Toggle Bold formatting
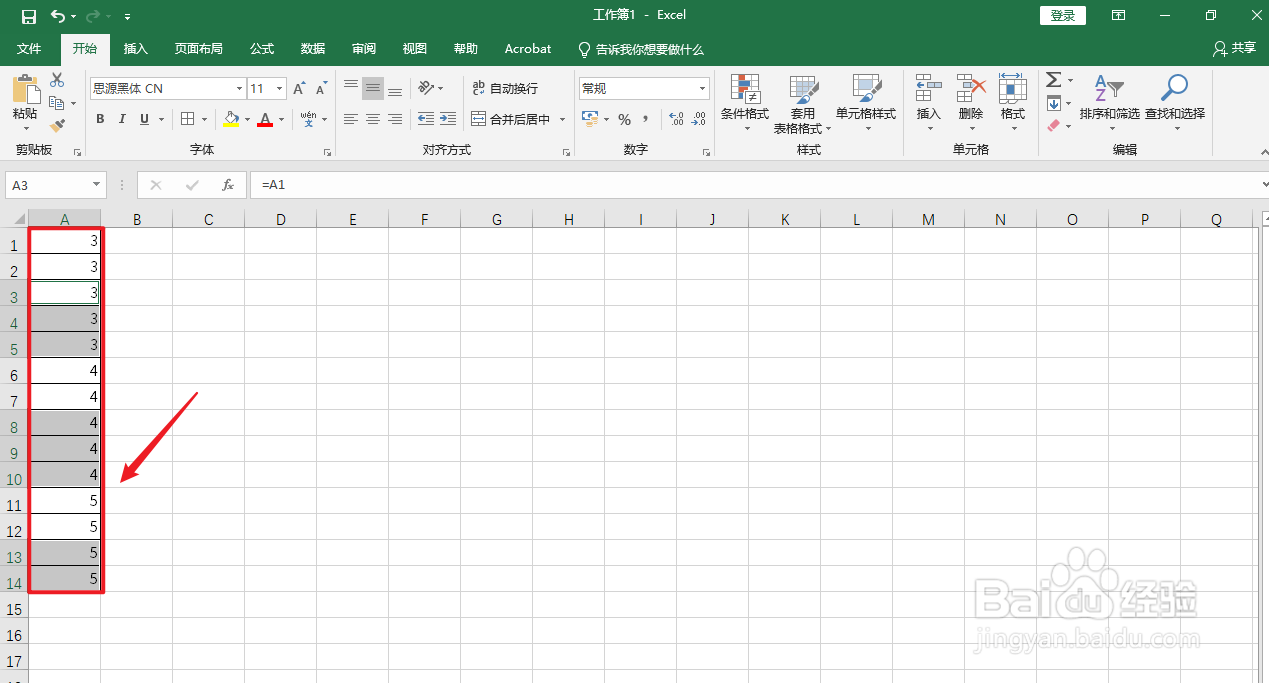The width and height of the screenshot is (1269, 683). click(x=100, y=119)
